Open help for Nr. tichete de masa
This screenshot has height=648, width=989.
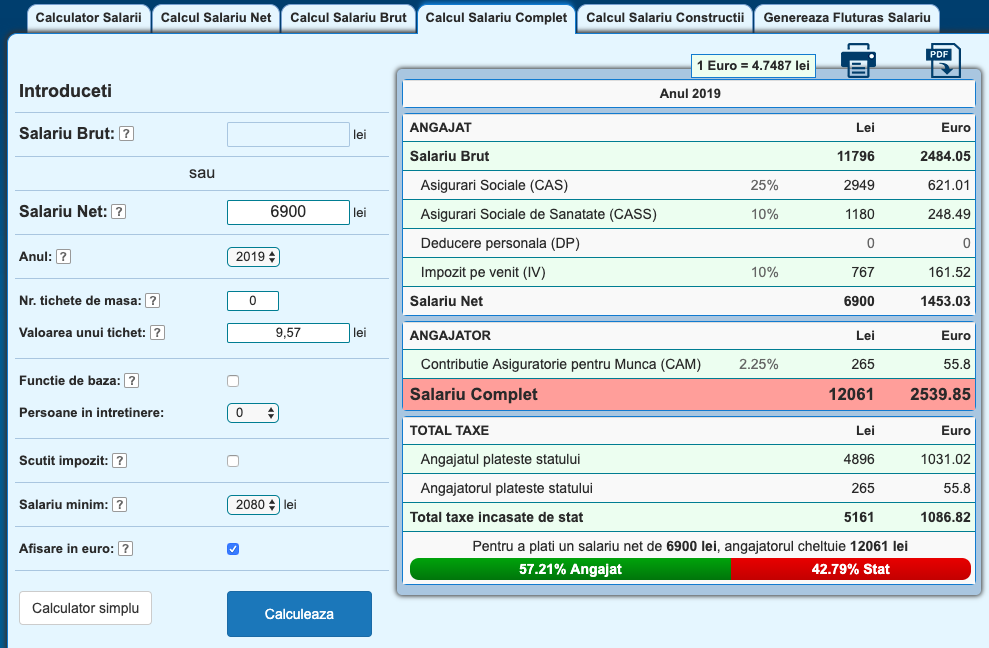click(x=153, y=301)
